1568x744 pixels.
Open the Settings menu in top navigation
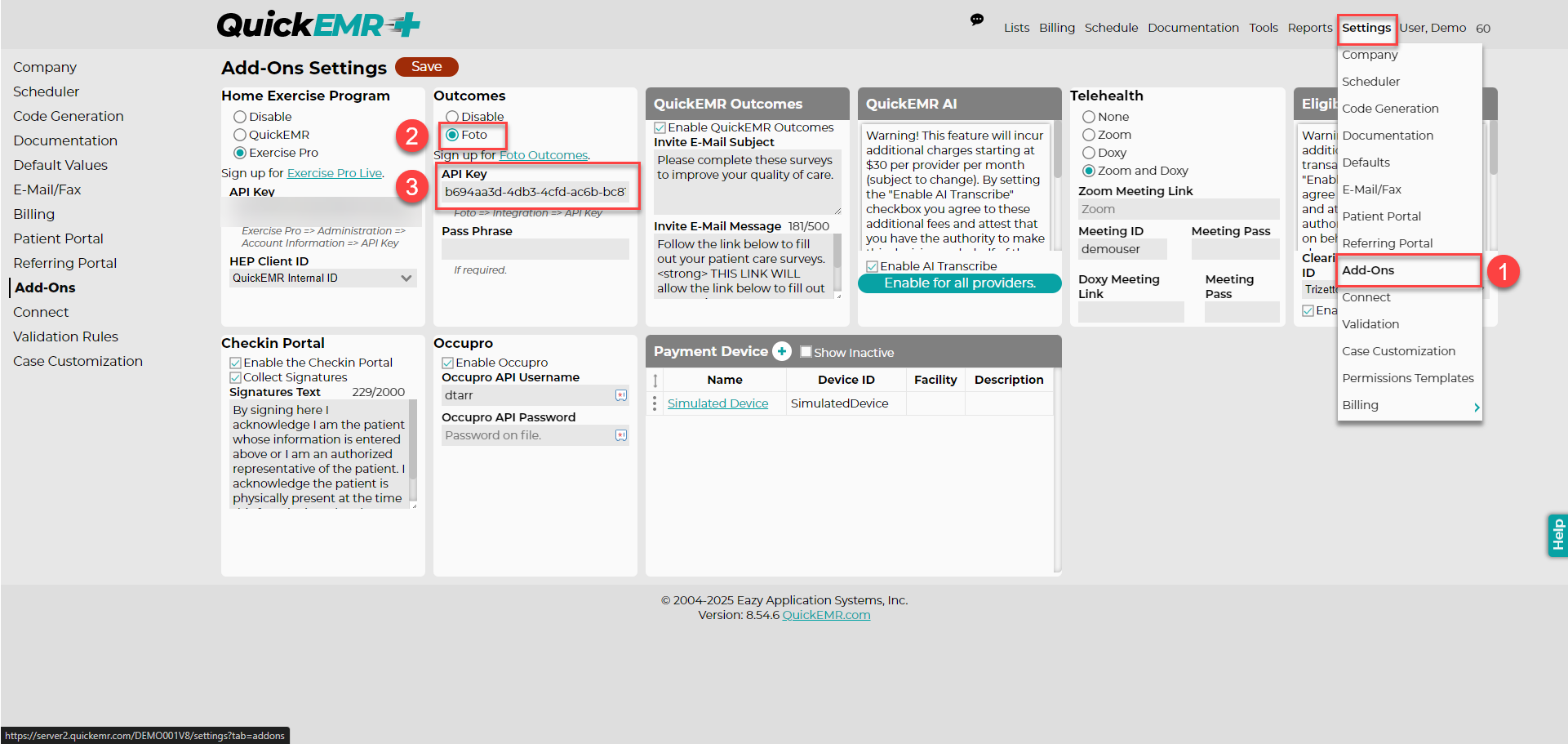coord(1366,28)
